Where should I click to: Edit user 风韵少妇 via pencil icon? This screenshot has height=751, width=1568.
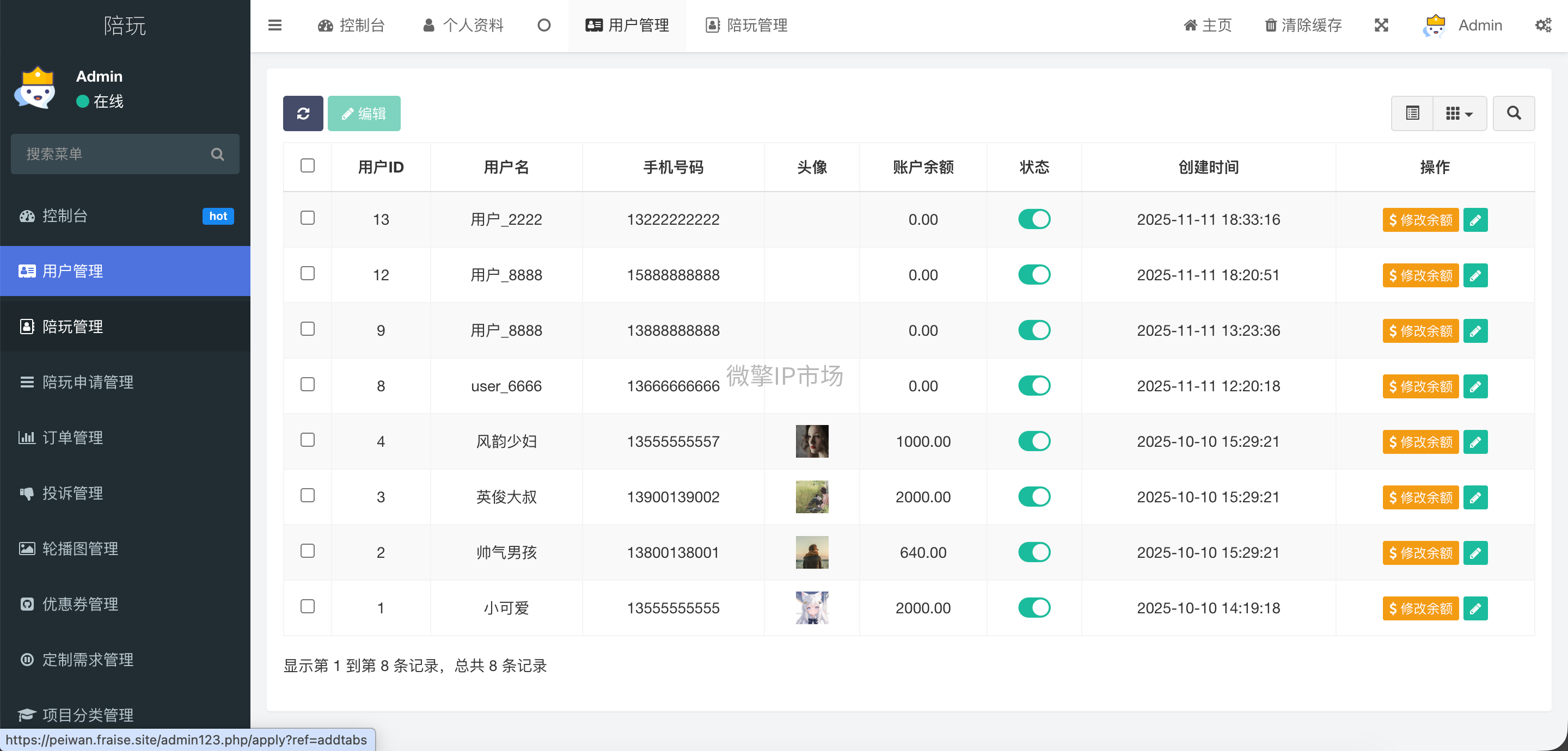click(x=1475, y=442)
